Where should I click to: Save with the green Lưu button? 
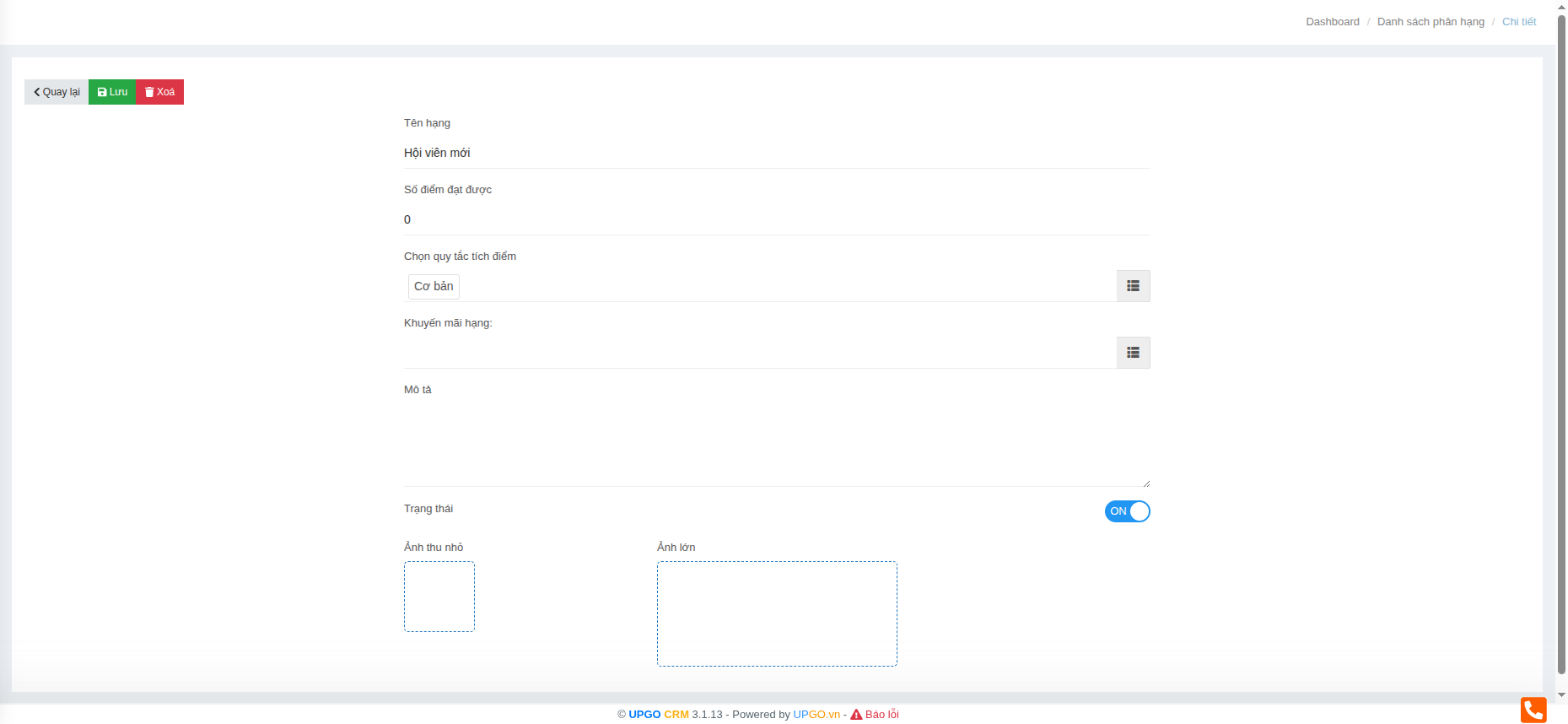tap(112, 92)
